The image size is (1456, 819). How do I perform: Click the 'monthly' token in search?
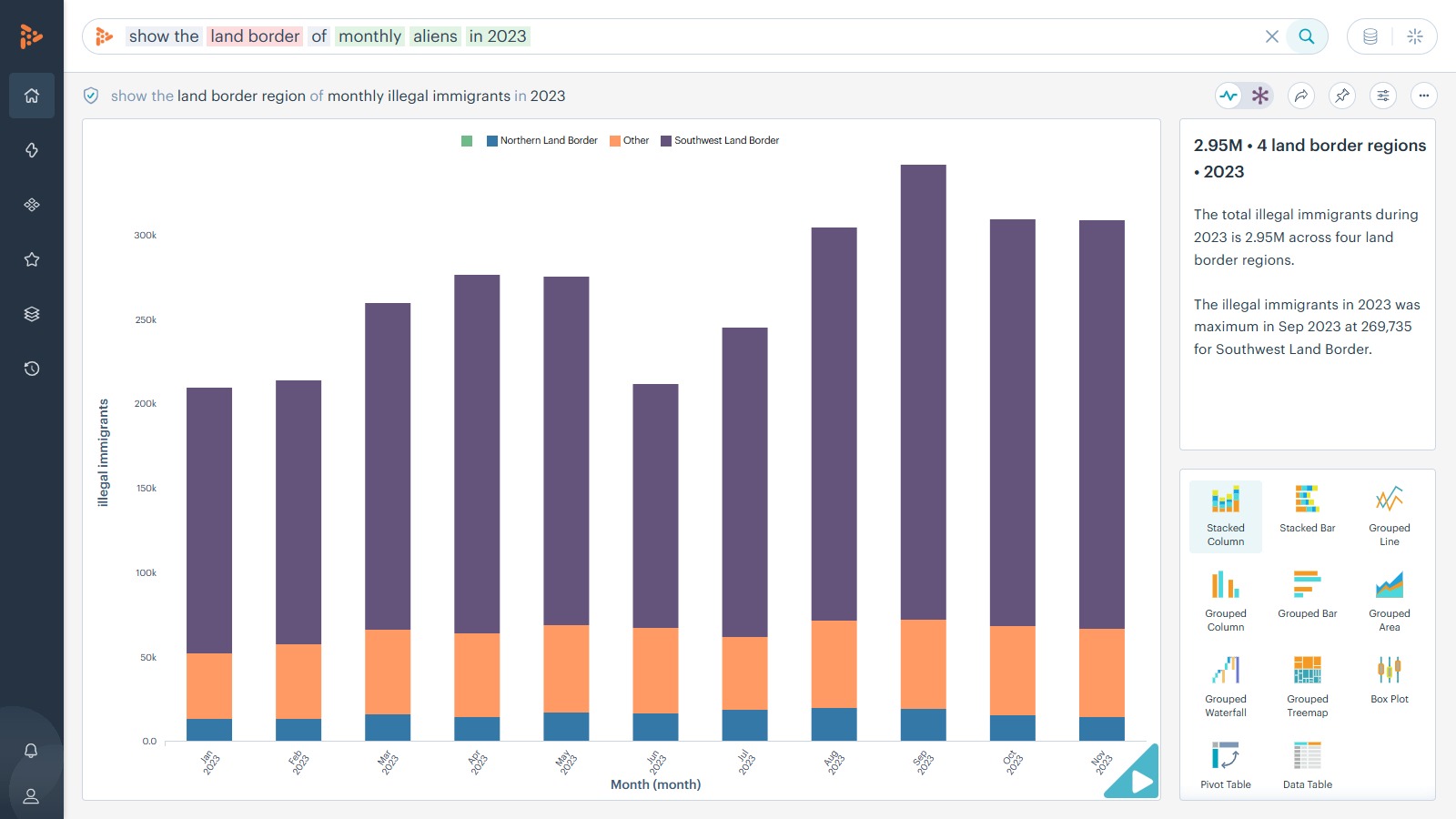coord(369,36)
